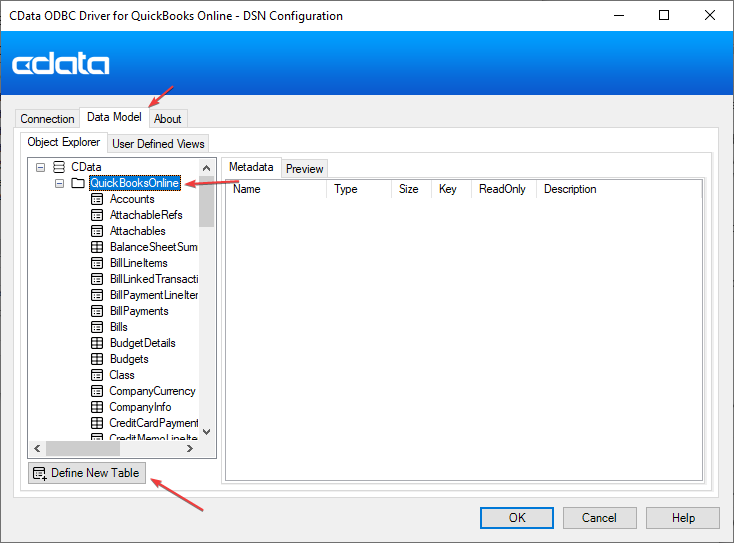Screen dimensions: 734x543
Task: Open the Preview tab
Action: [304, 169]
